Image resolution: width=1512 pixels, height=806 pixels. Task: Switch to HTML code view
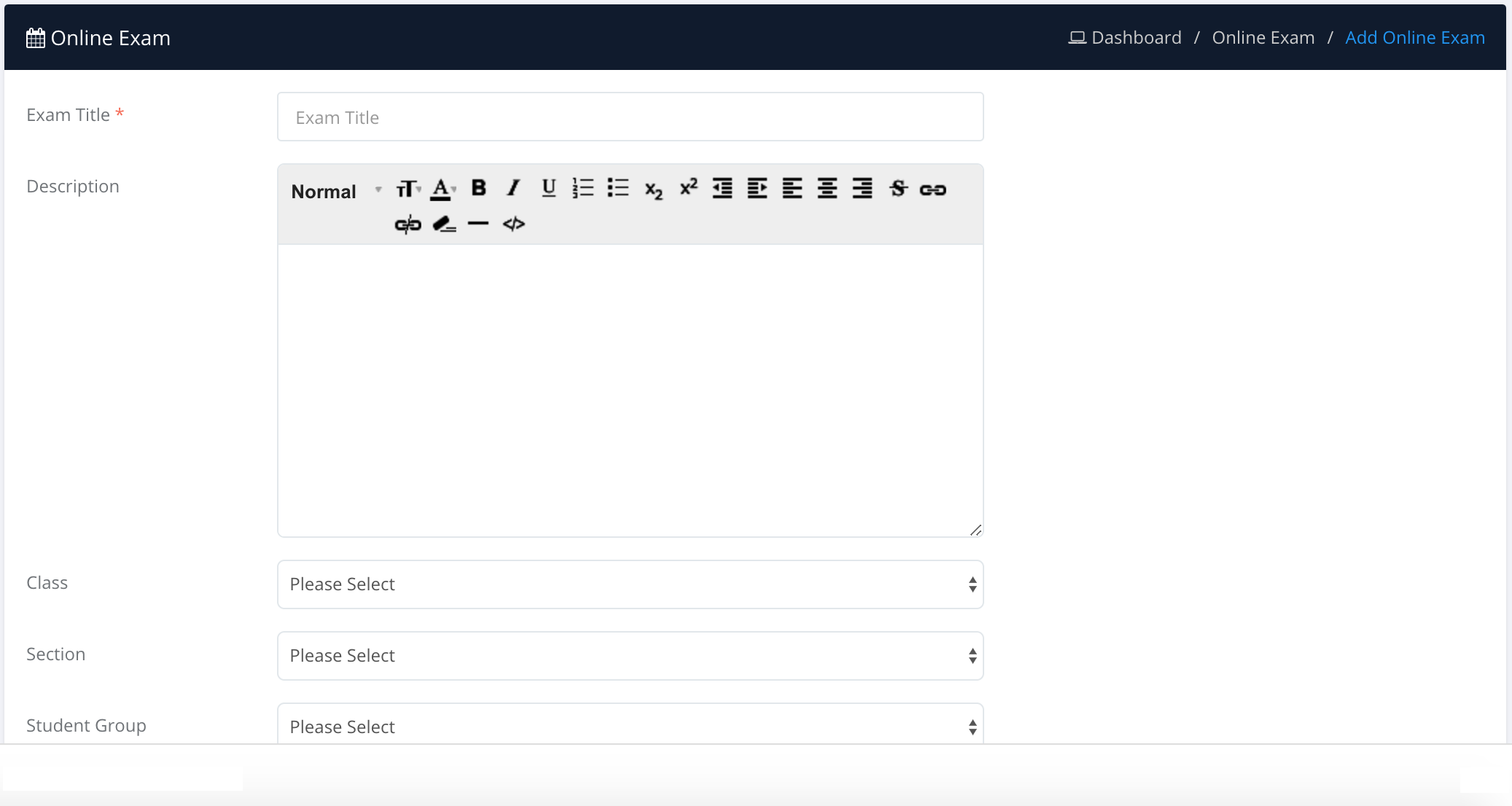point(513,224)
